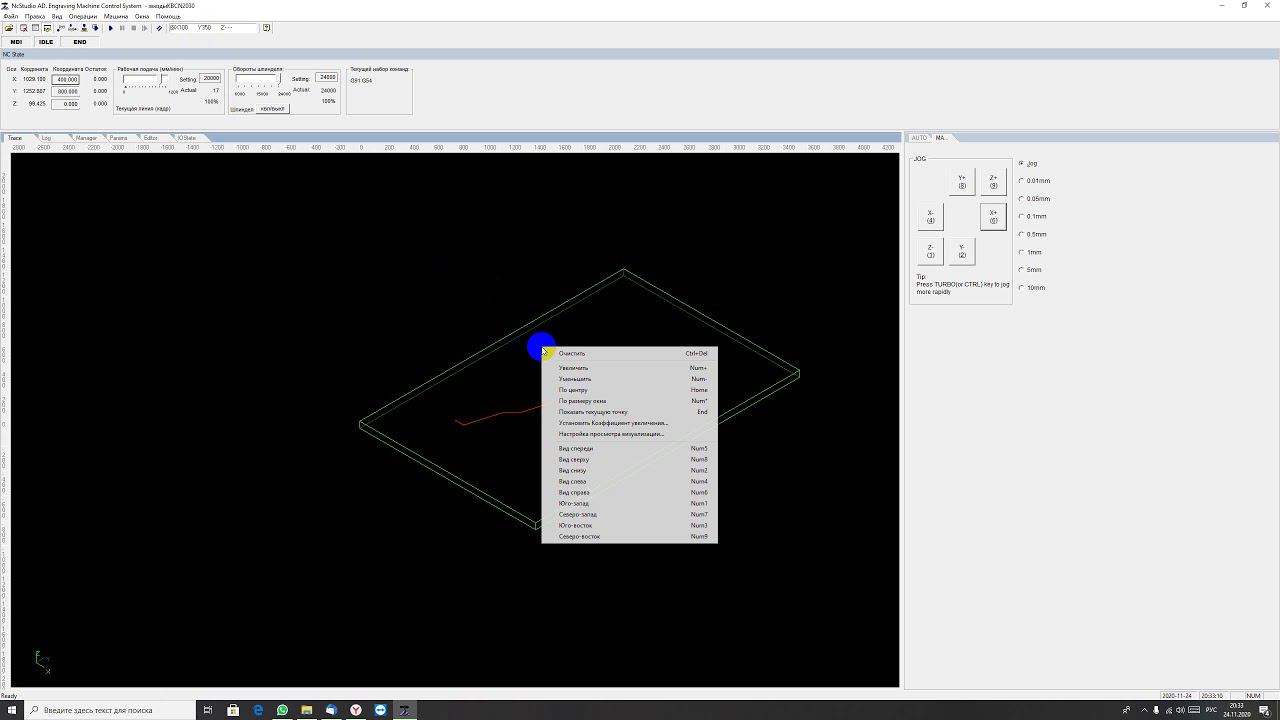Open Настройка просмотра визуализации settings
This screenshot has width=1280, height=720.
coord(629,434)
